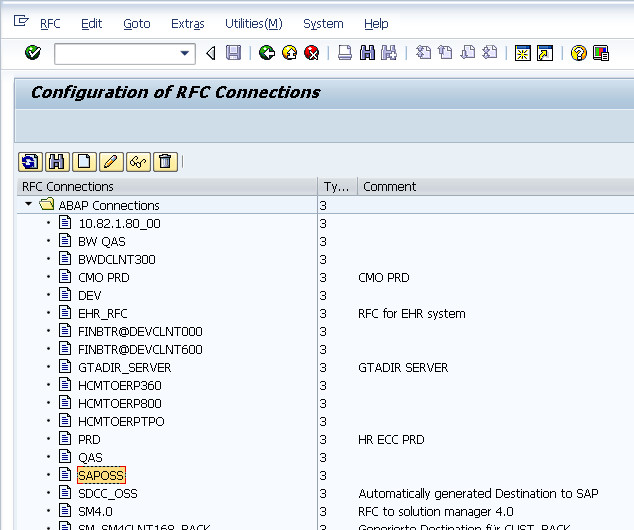Click the green Back arrow icon

pyautogui.click(x=267, y=53)
